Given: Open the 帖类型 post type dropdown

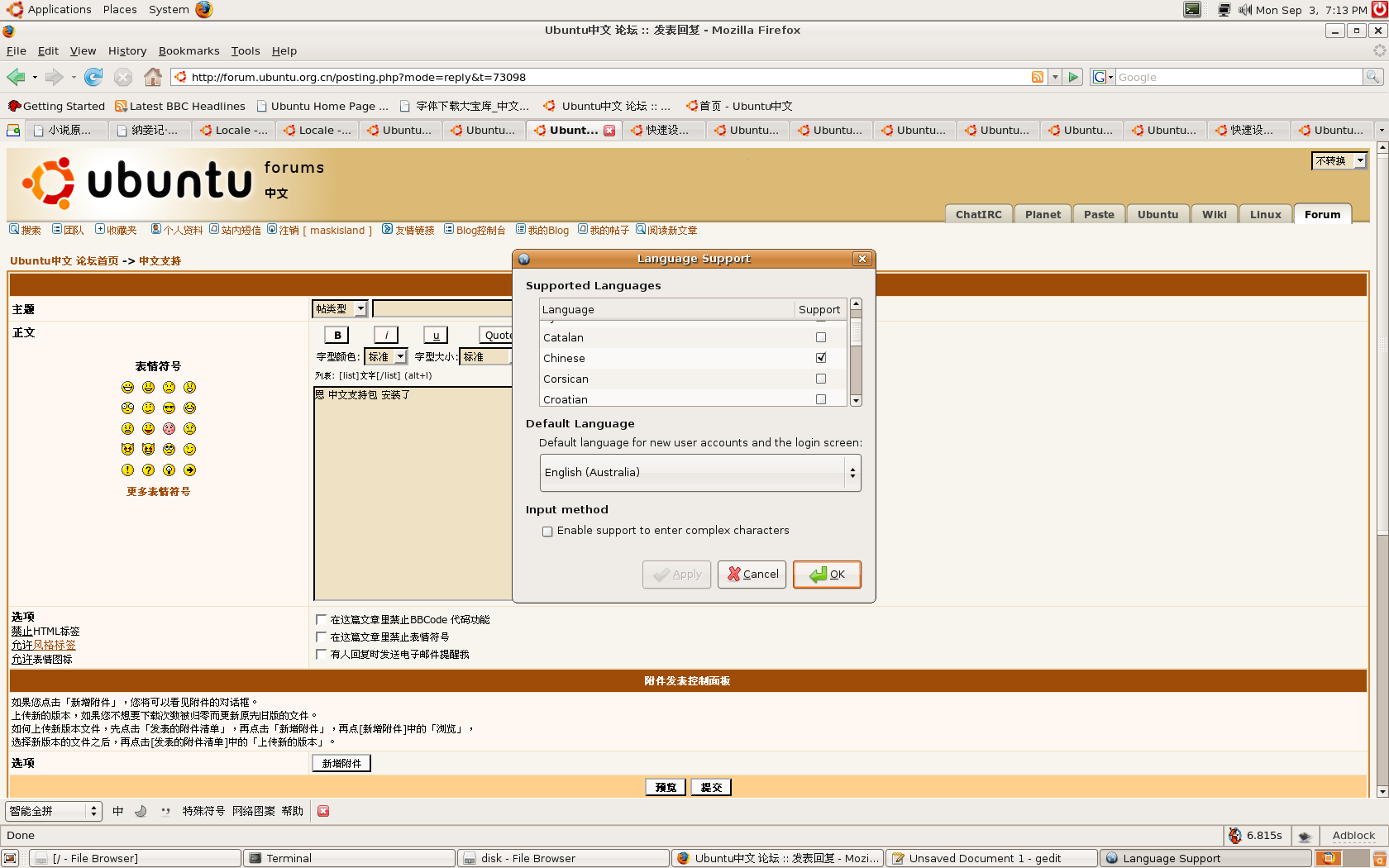Looking at the screenshot, I should (x=340, y=308).
